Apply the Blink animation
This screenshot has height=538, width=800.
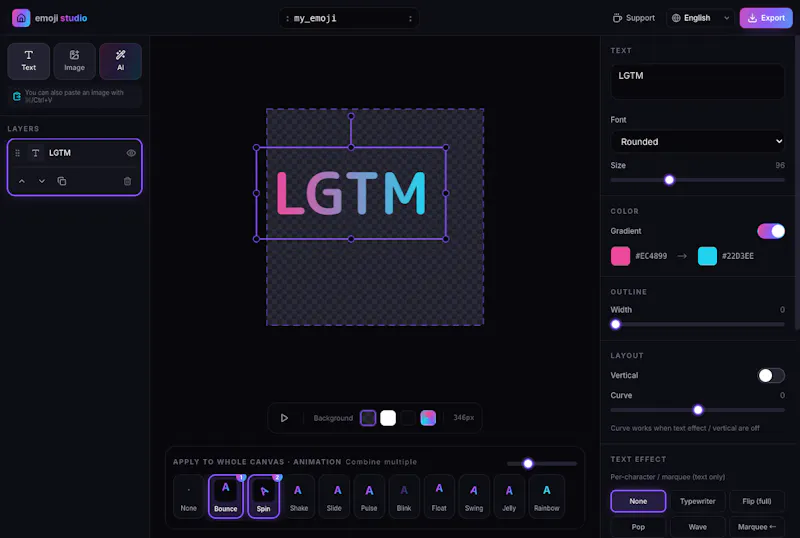coord(404,497)
